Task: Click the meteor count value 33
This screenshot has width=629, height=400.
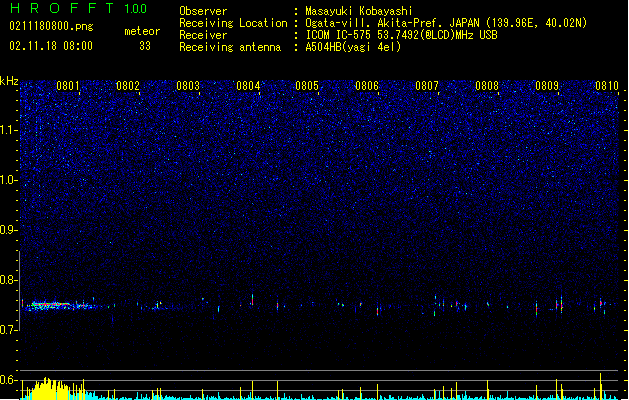Action: [145, 46]
